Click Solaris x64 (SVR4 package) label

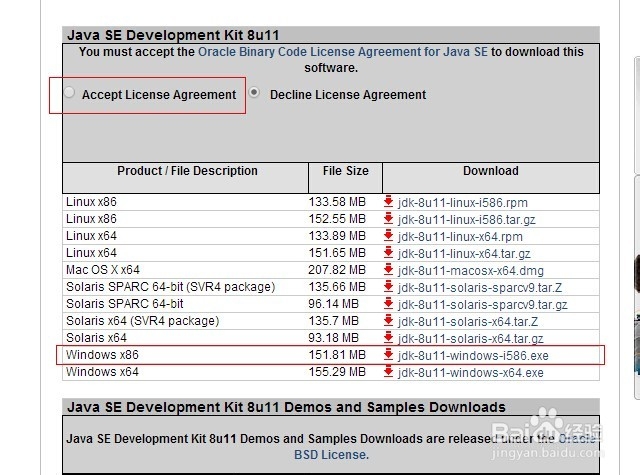tap(143, 321)
